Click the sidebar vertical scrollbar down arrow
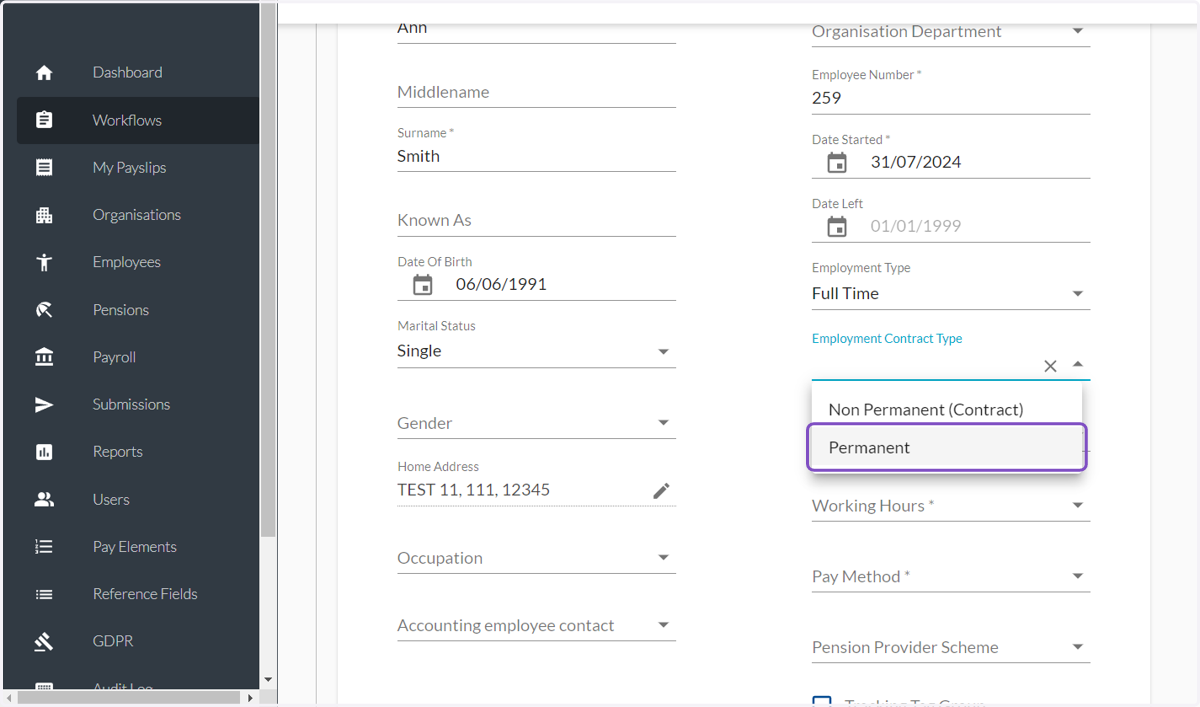 point(268,680)
